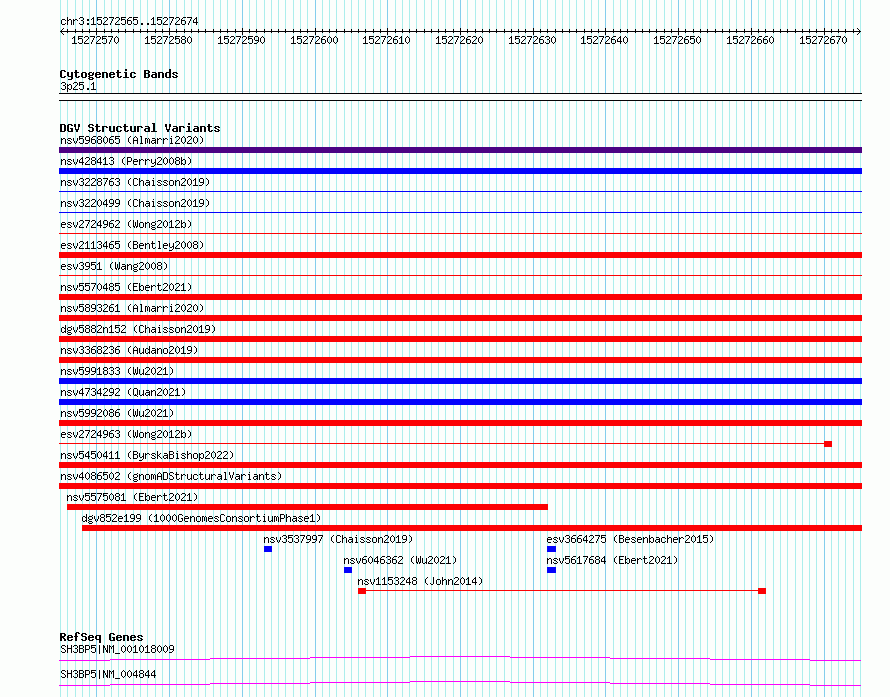The image size is (890, 697).
Task: Click the small blue block under nsv5617684
Action: coord(551,570)
